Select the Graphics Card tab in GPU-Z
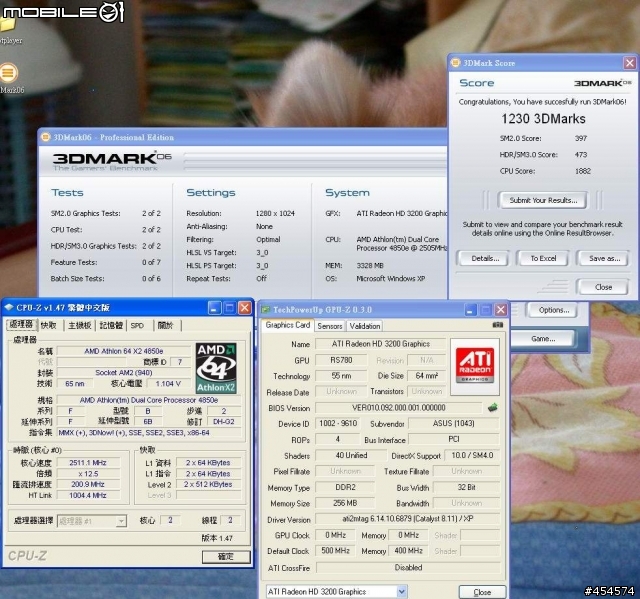Image resolution: width=640 pixels, height=599 pixels. point(288,325)
